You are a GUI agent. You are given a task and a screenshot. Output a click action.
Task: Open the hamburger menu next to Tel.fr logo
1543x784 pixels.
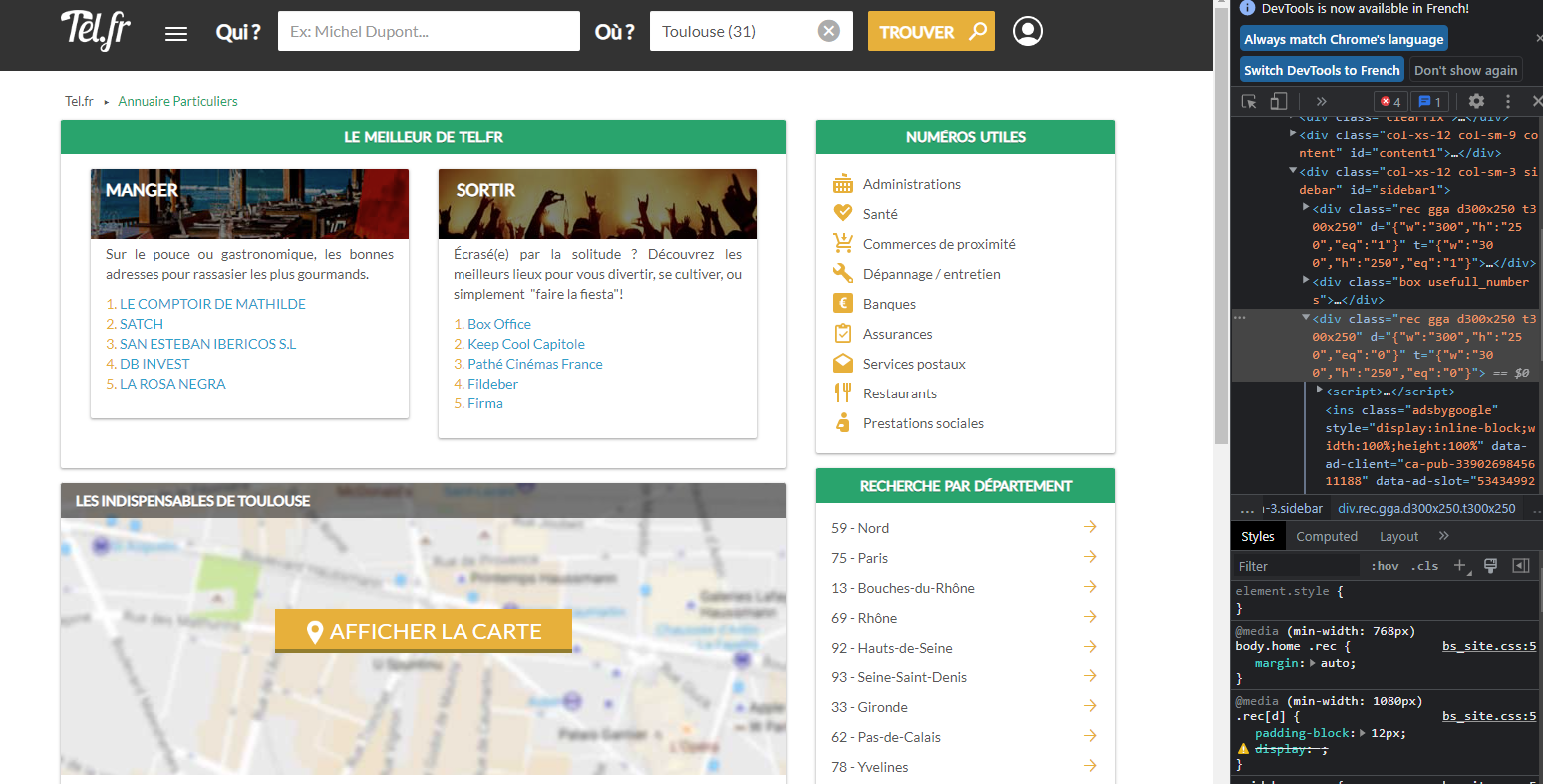coord(176,34)
